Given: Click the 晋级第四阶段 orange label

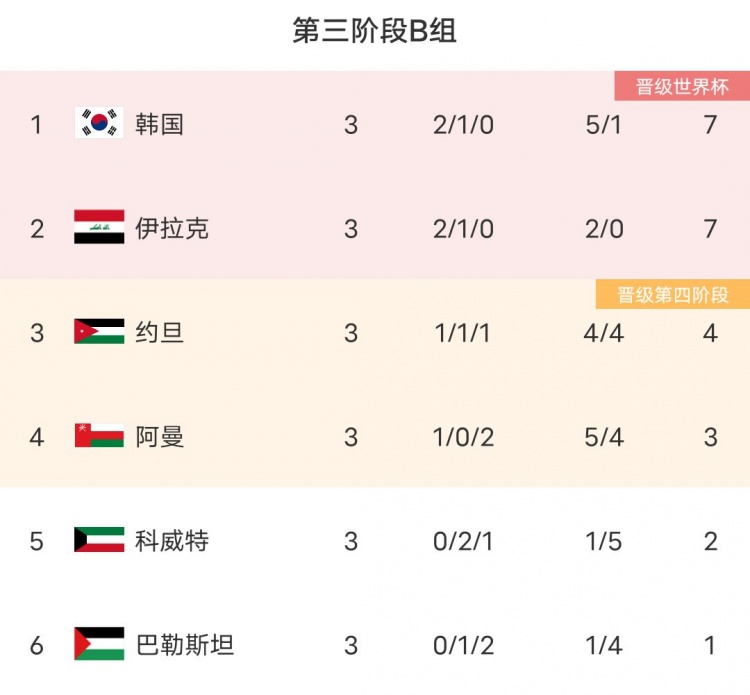Looking at the screenshot, I should pos(673,294).
